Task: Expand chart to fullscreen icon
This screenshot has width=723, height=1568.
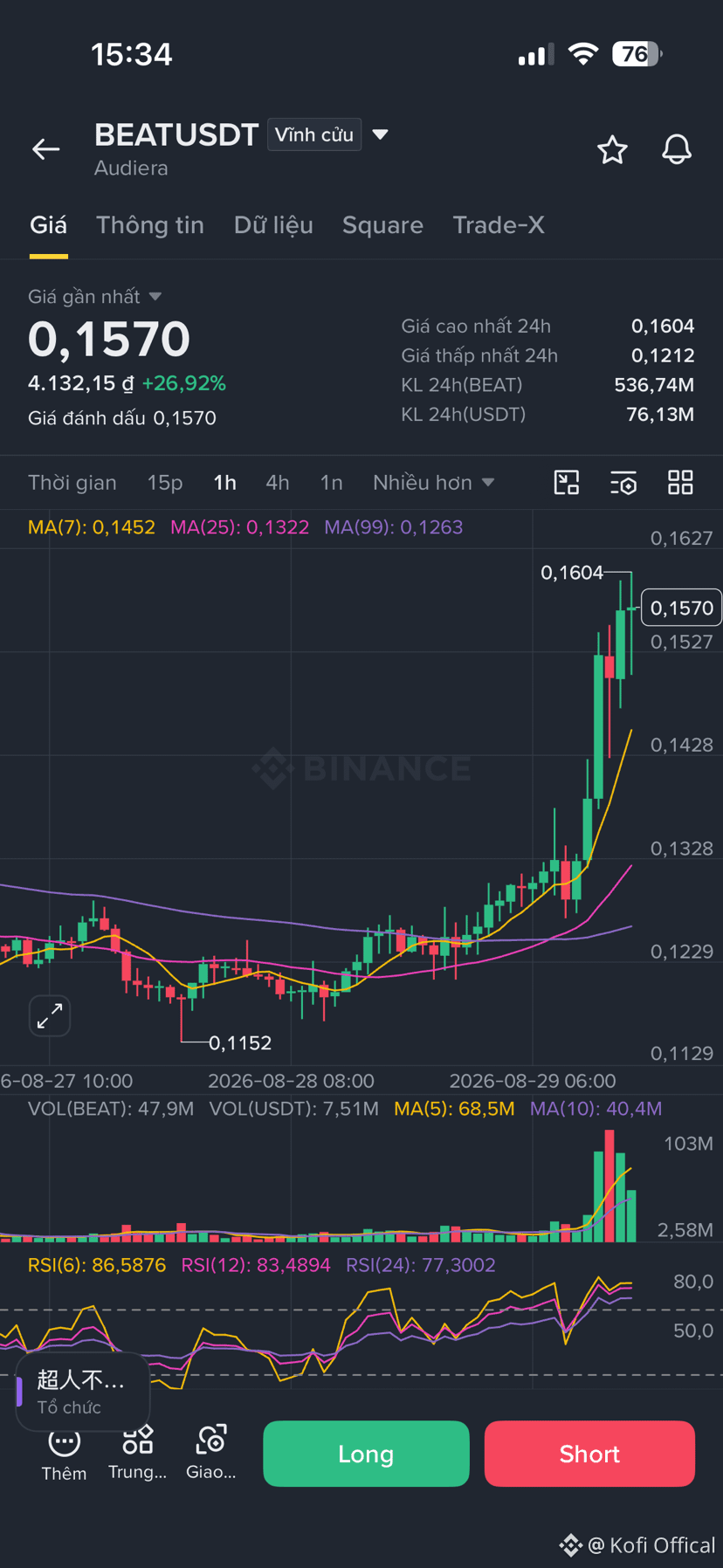Action: click(50, 1015)
